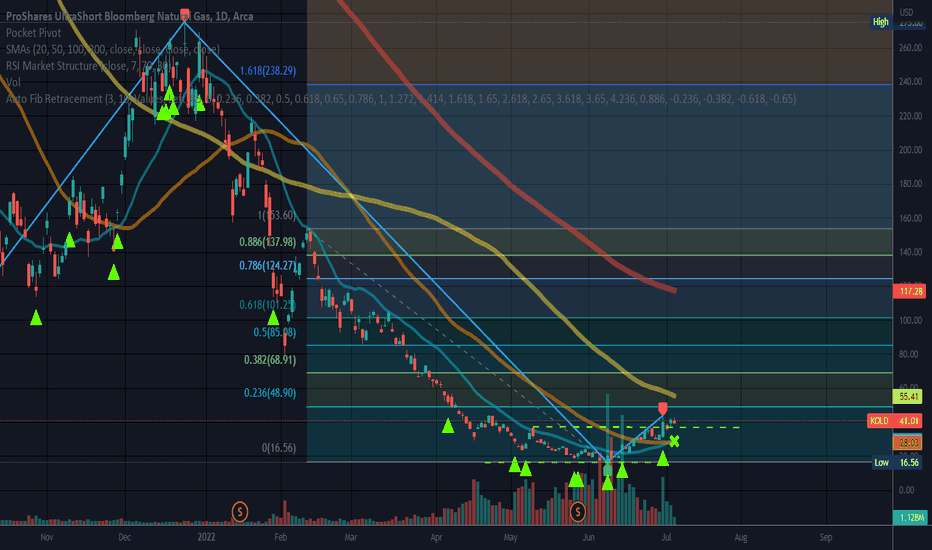932x550 pixels.
Task: Click the 0.886(137.98) Fib level label
Action: [267, 242]
